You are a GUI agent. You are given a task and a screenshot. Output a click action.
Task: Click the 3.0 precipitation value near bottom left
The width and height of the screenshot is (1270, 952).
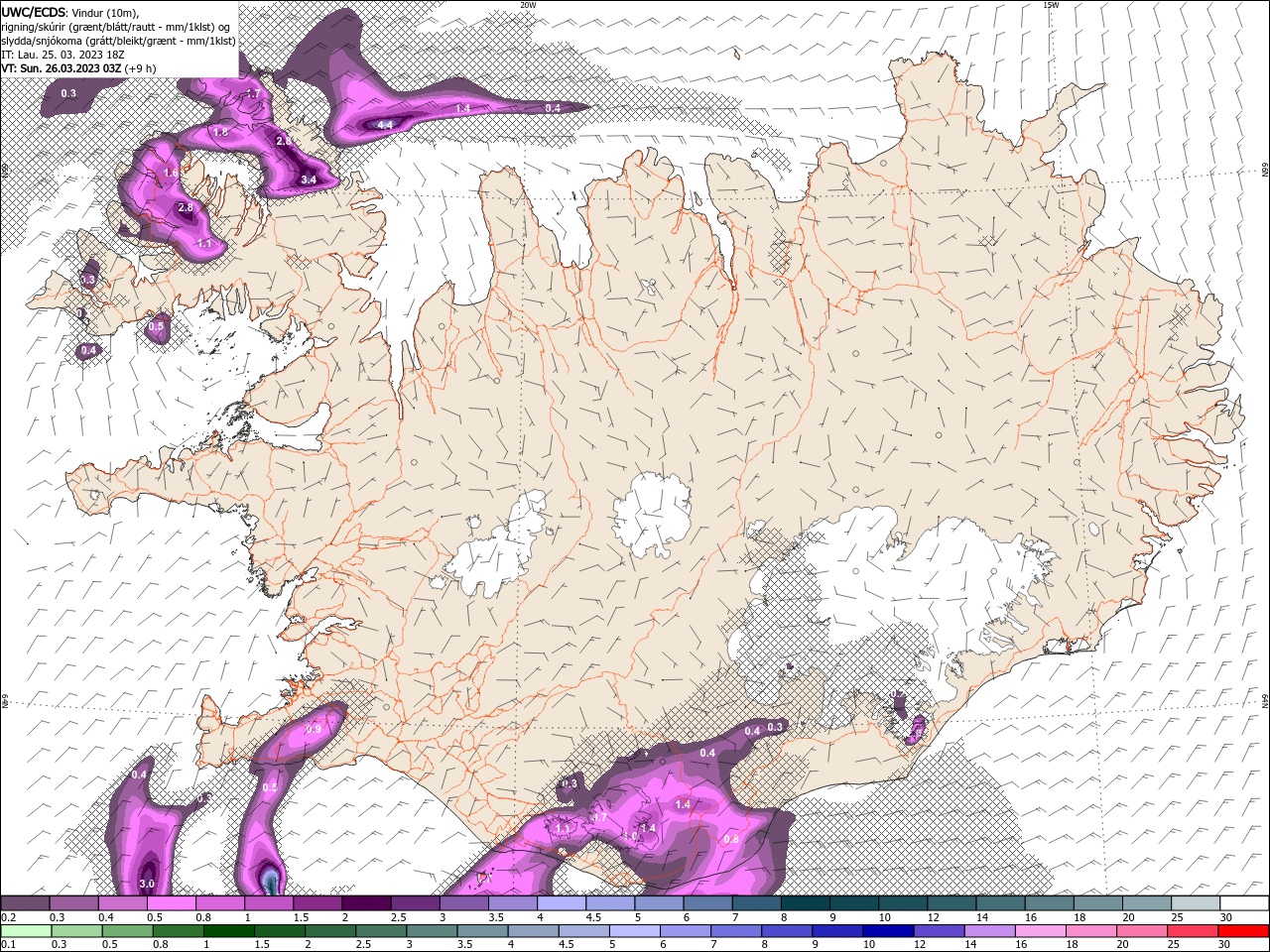147,884
